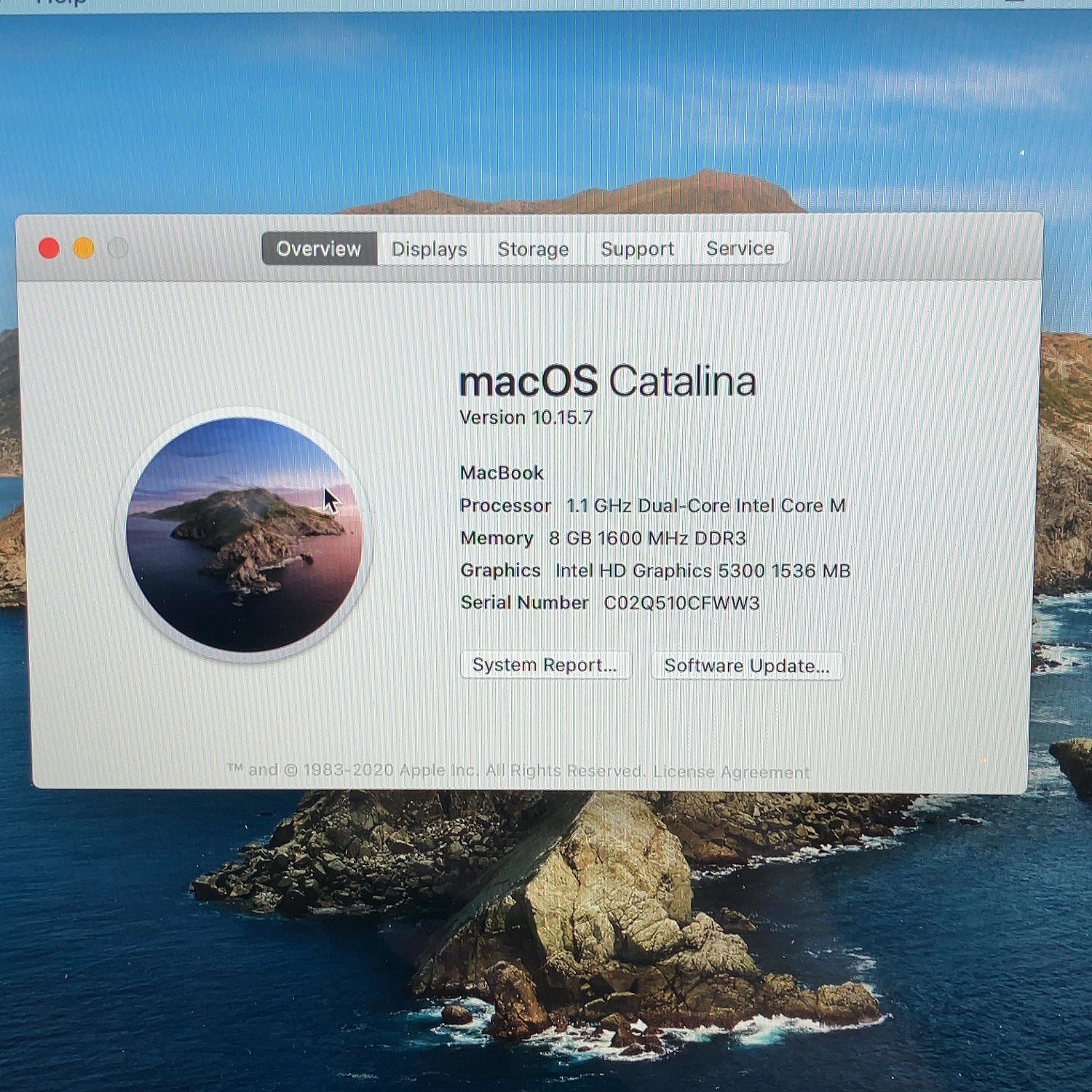This screenshot has height=1092, width=1092.
Task: Click the macOS Catalina island logo
Action: (244, 534)
